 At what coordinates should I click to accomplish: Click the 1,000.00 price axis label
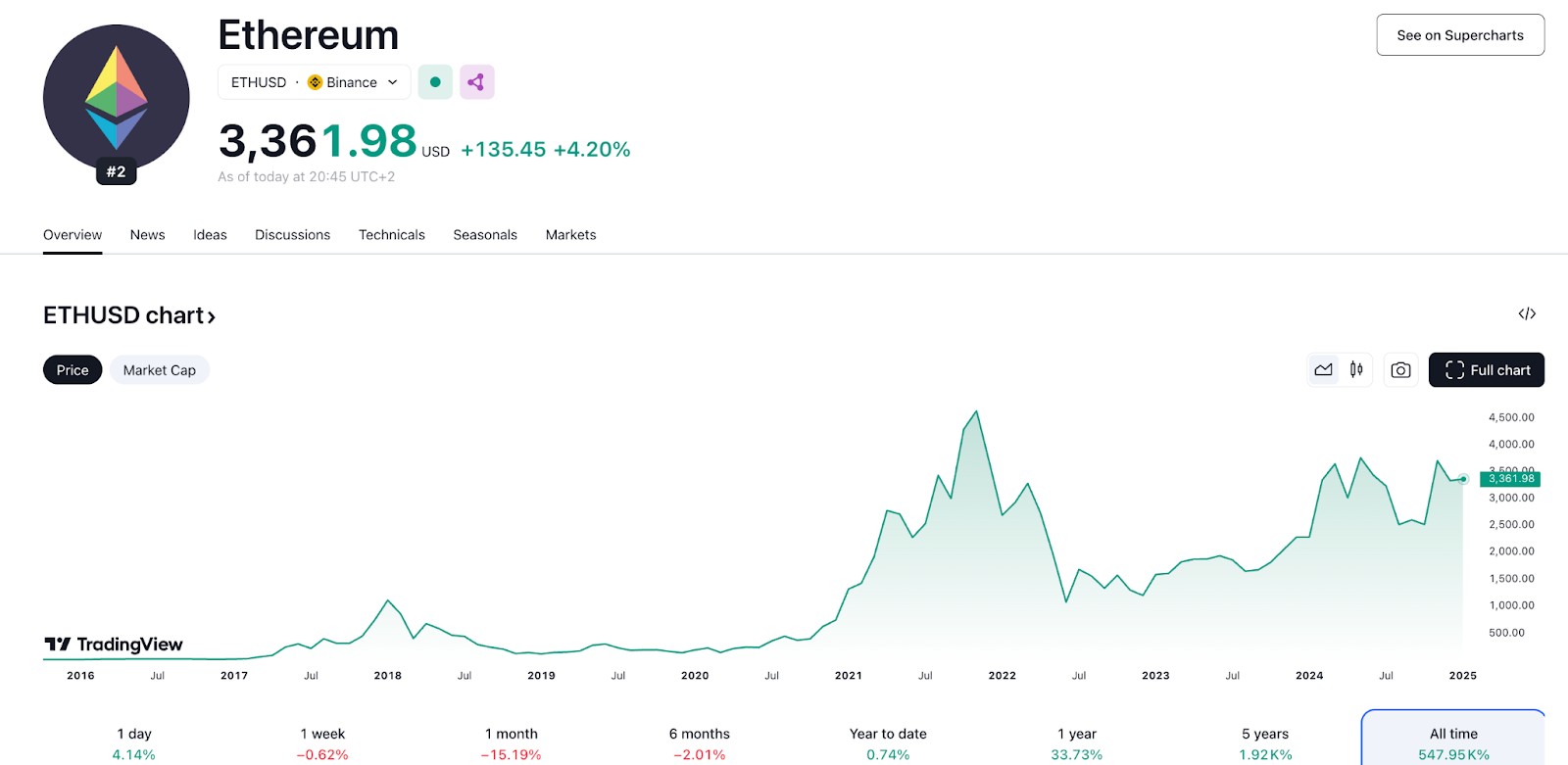click(1512, 605)
